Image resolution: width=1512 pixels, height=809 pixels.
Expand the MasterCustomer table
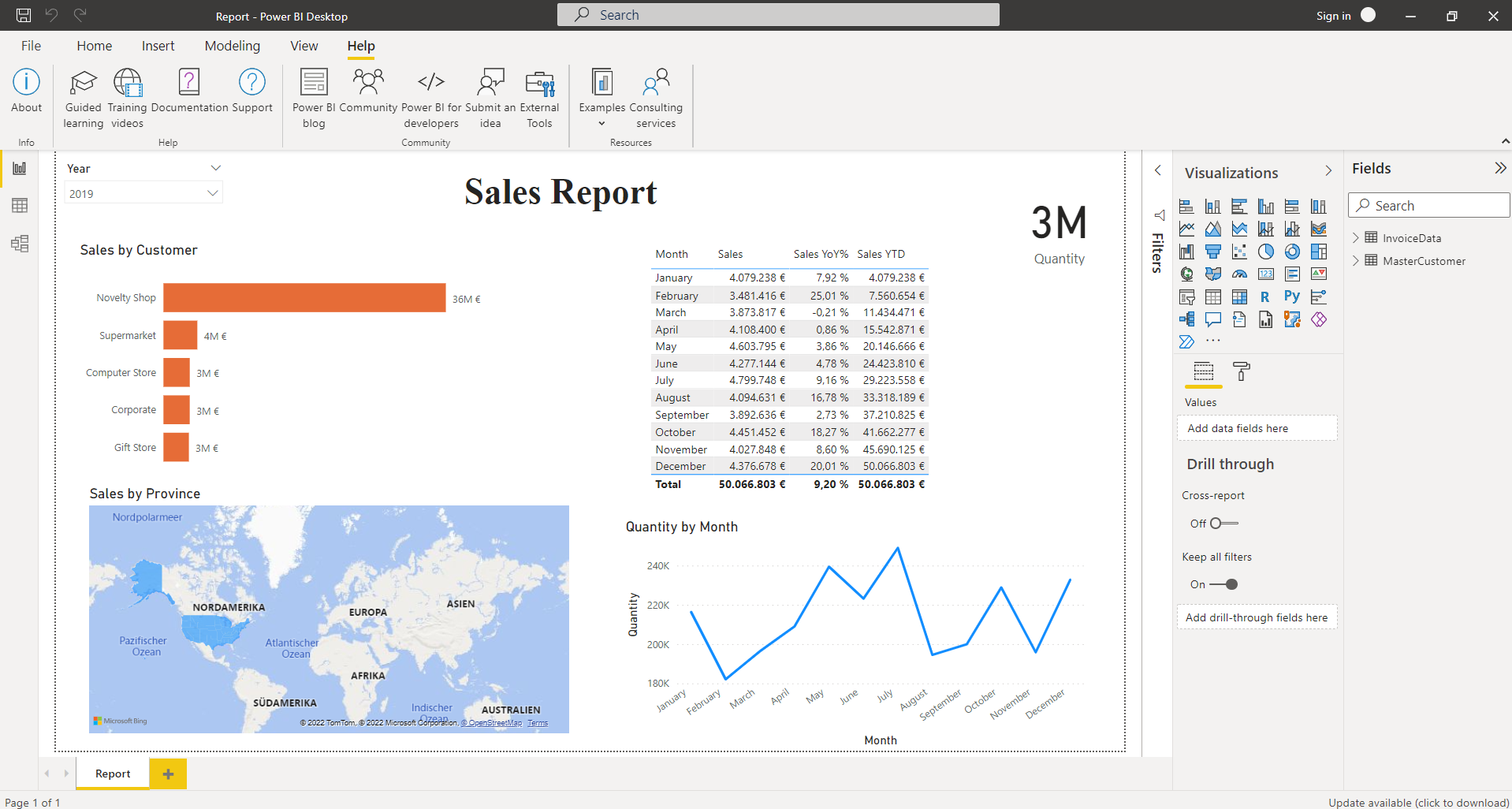pos(1356,260)
